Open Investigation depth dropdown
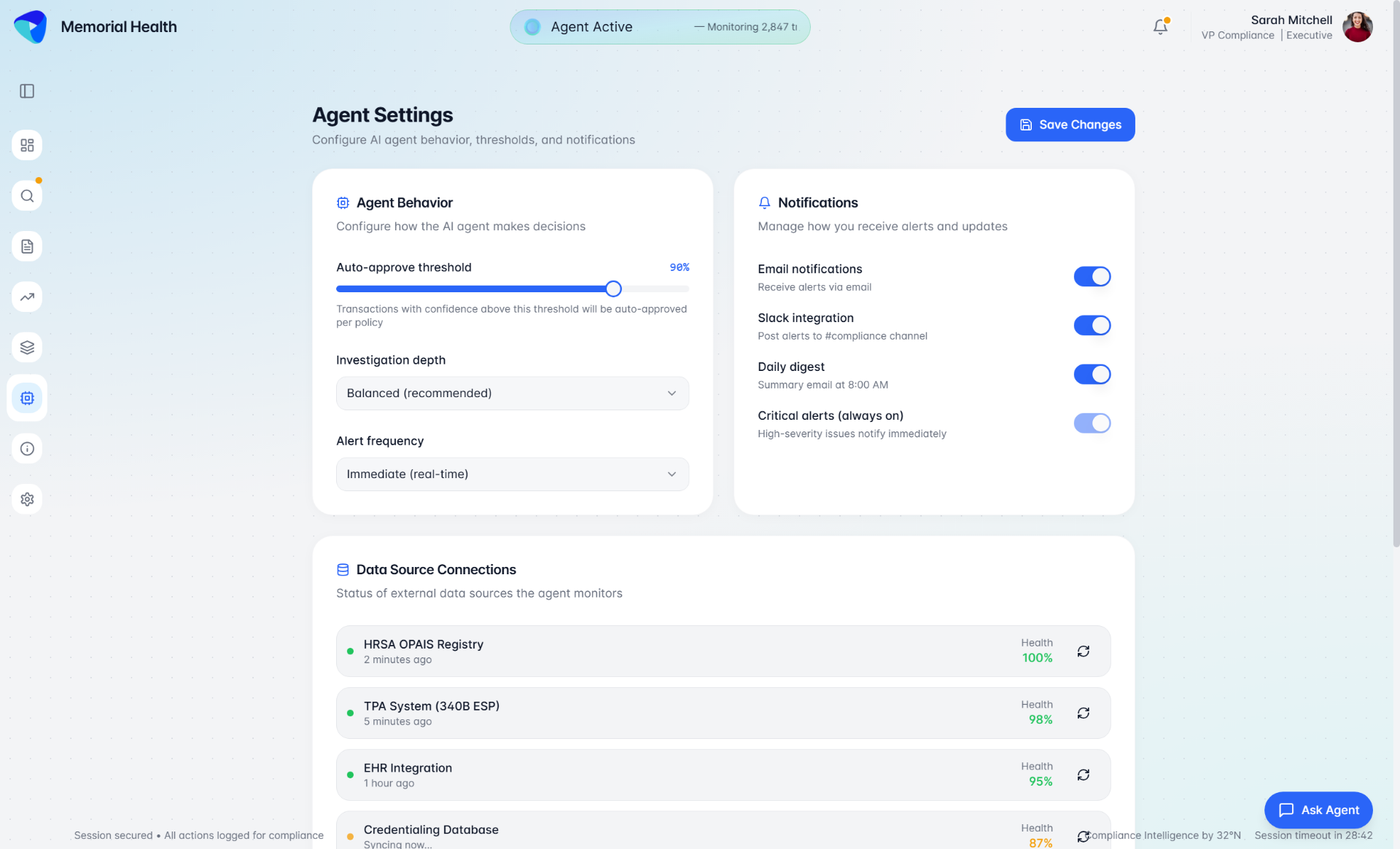This screenshot has width=1400, height=849. point(512,393)
